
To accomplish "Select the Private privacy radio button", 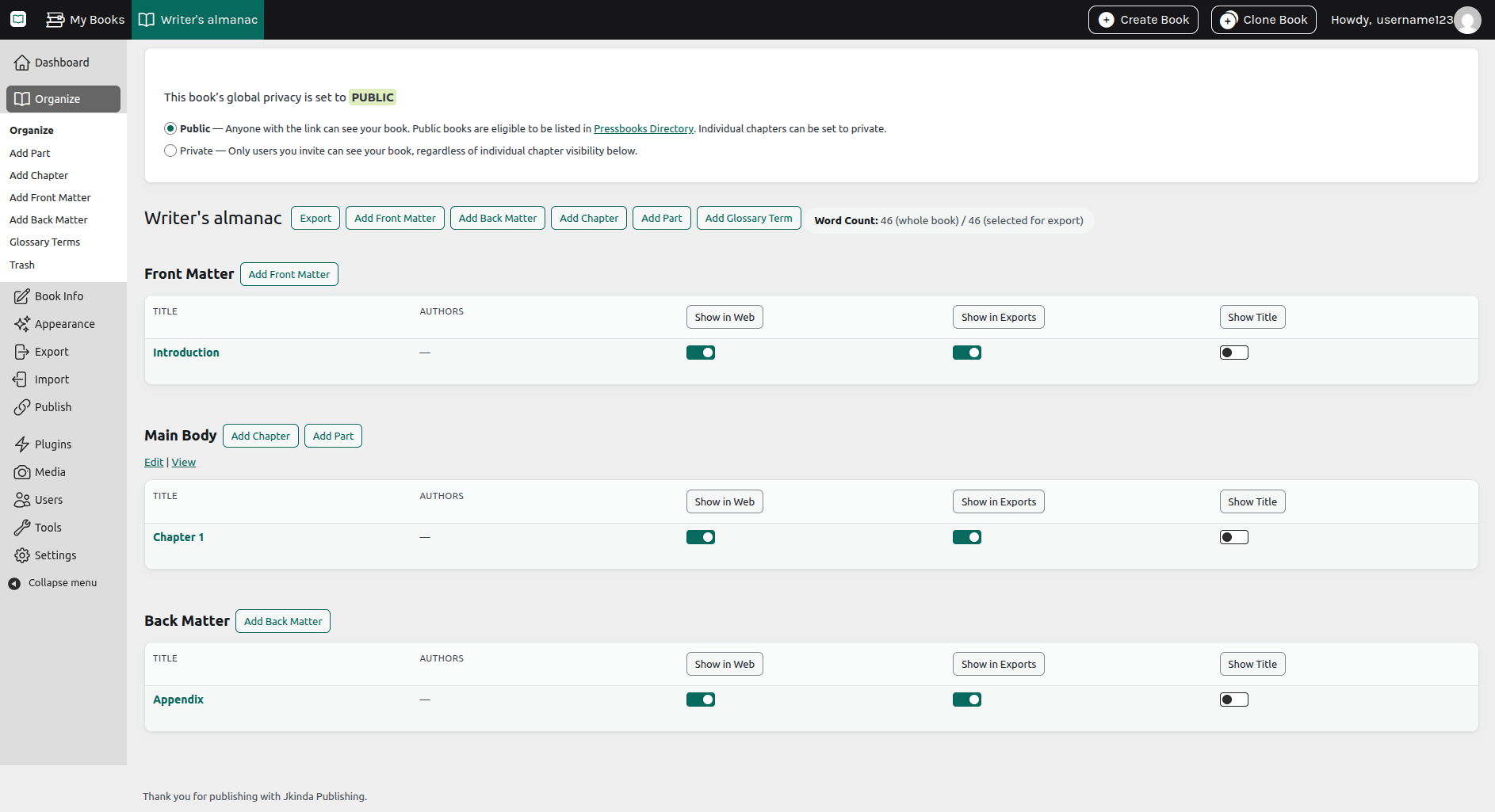I will click(x=170, y=151).
